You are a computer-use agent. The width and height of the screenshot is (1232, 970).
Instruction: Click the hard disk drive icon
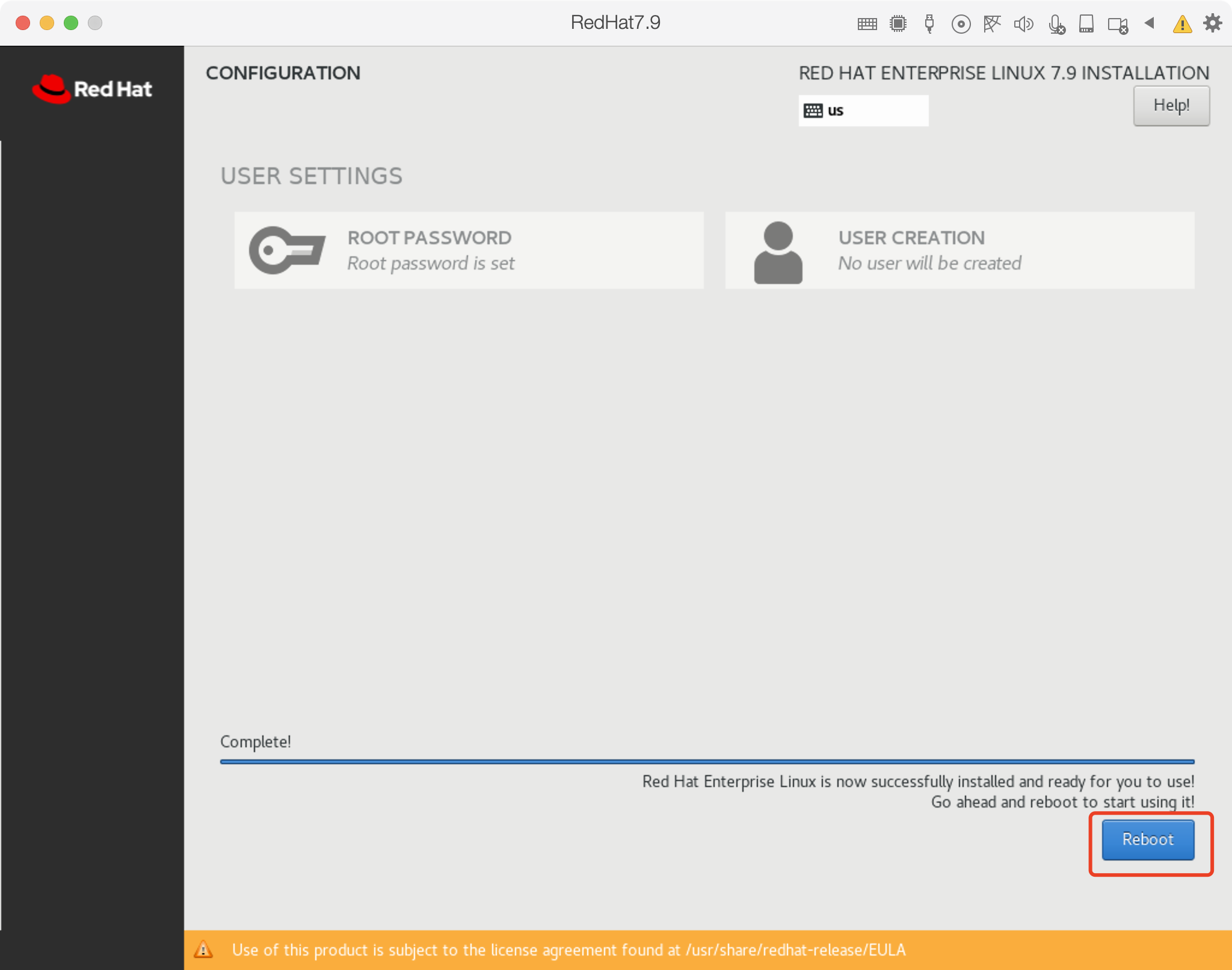click(x=1086, y=24)
